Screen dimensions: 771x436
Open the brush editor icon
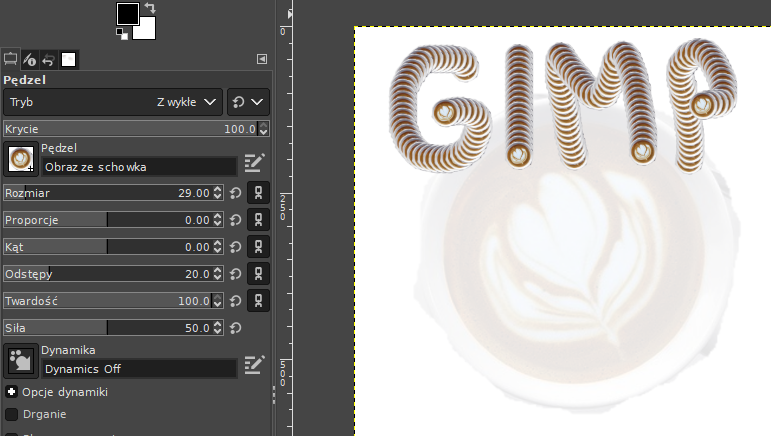254,163
